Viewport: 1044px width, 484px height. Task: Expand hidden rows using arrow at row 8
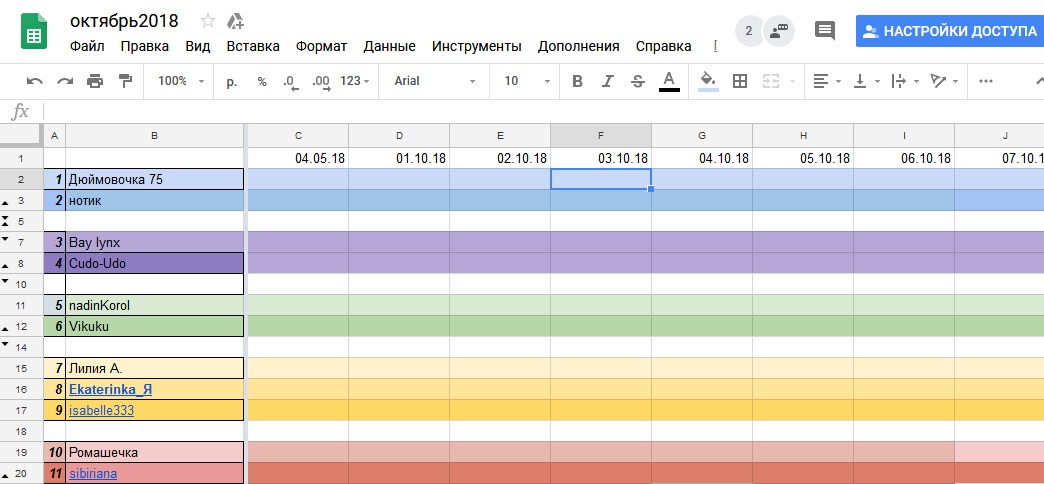[x=6, y=265]
